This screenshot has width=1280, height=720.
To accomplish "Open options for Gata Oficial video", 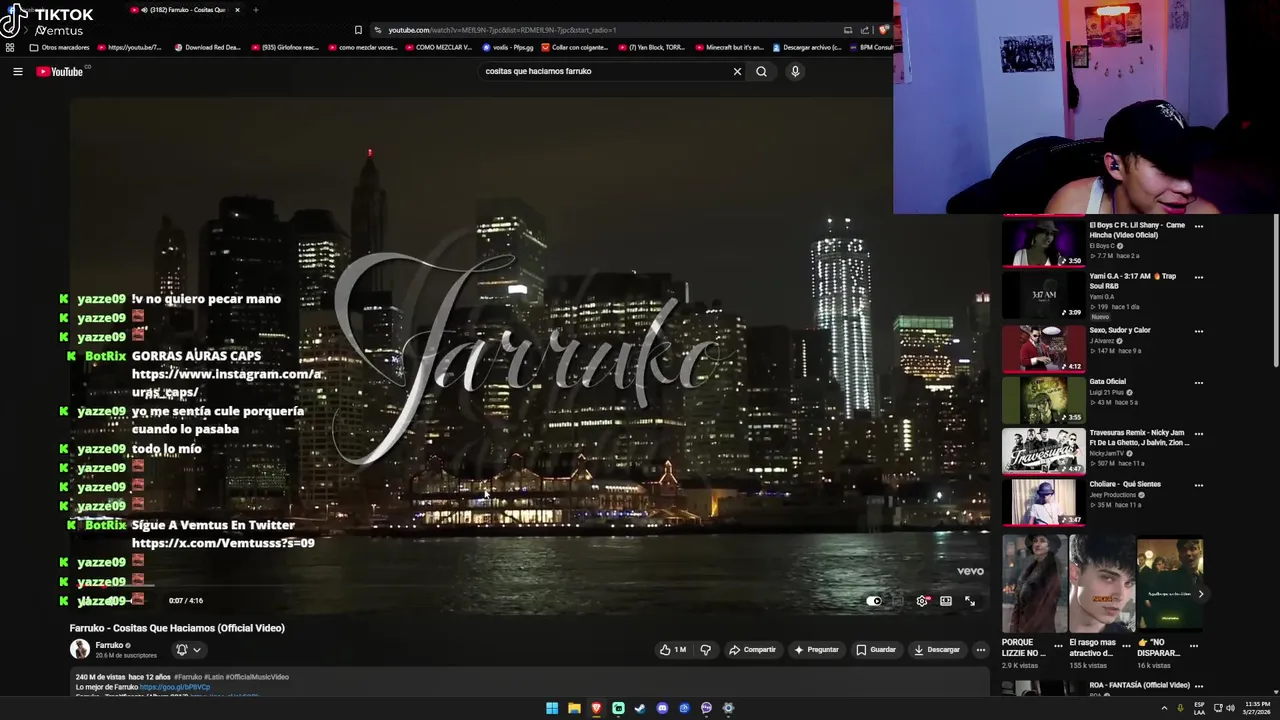I will 1199,382.
